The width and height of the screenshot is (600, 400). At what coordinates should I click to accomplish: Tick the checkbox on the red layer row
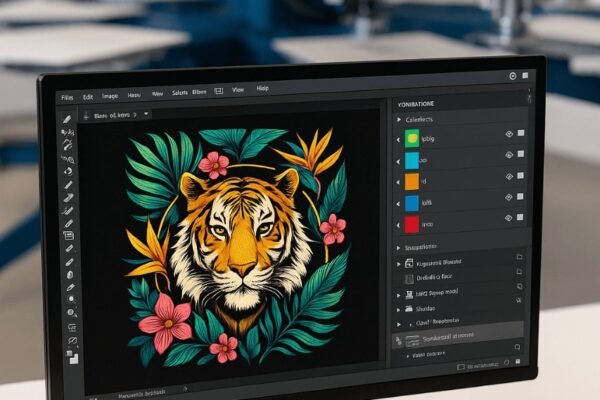point(520,217)
